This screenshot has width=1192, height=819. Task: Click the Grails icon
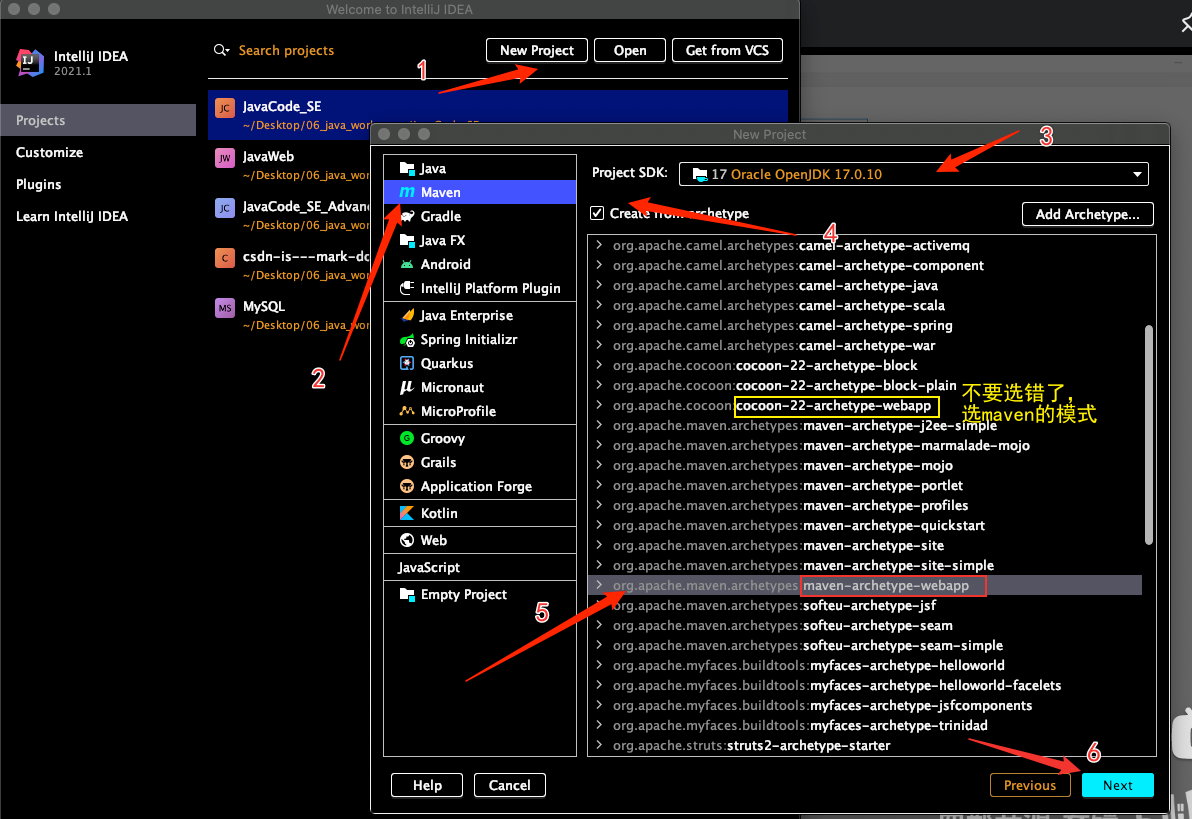[x=407, y=462]
